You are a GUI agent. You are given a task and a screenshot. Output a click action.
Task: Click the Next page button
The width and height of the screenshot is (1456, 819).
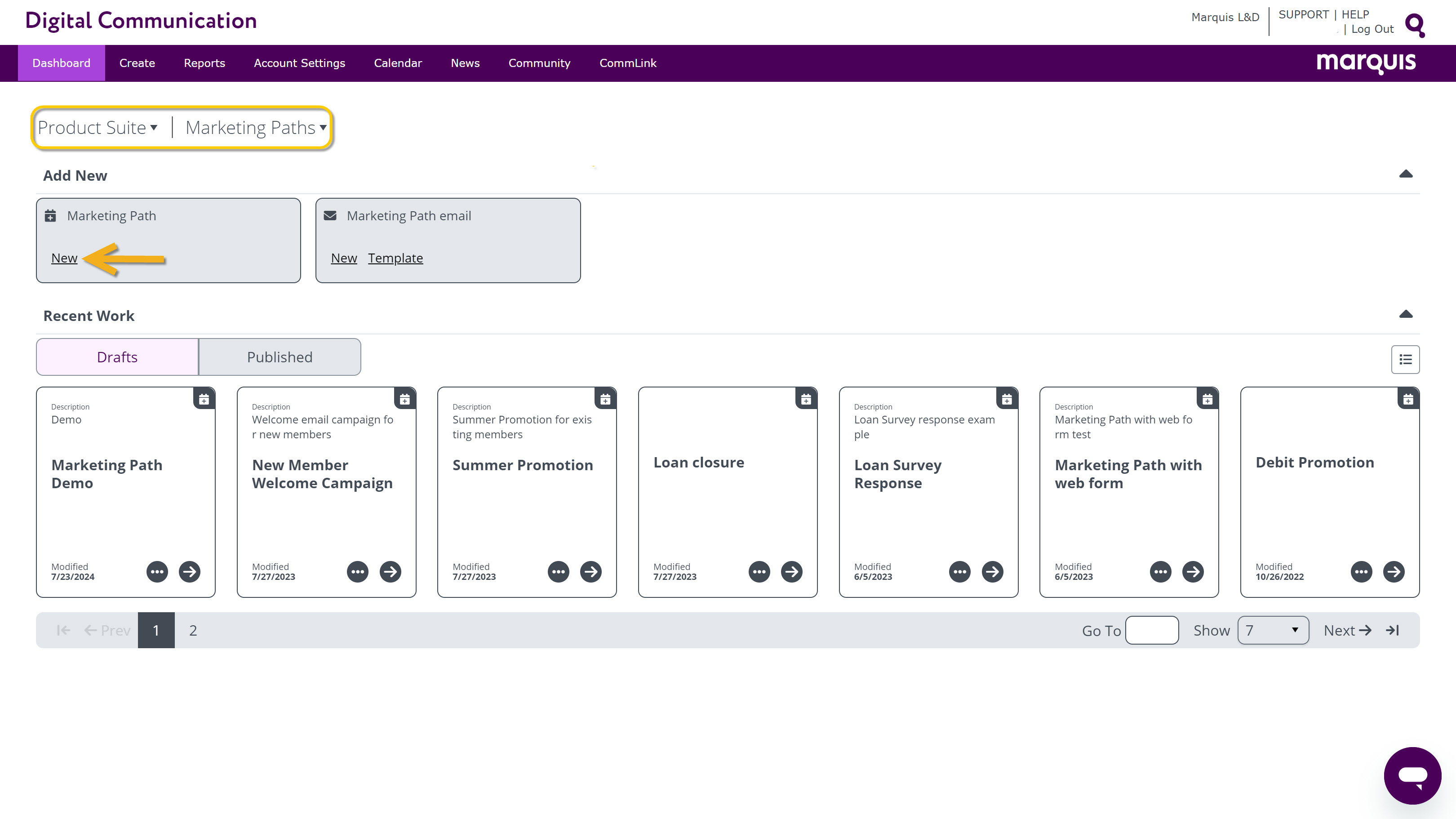(1348, 630)
